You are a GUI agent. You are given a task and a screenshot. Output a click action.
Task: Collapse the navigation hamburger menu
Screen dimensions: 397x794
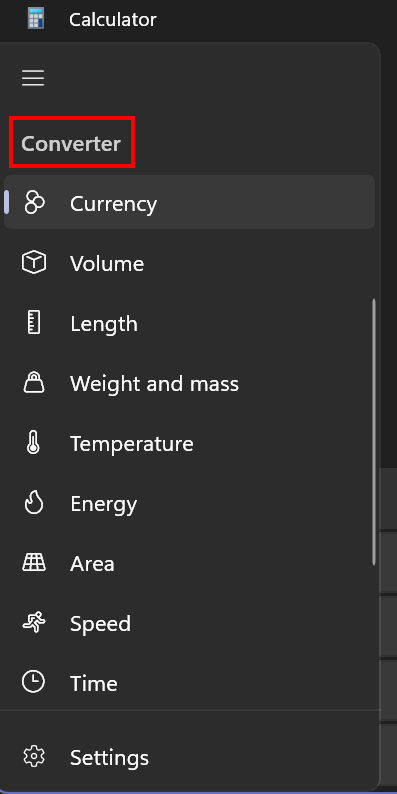click(x=33, y=78)
